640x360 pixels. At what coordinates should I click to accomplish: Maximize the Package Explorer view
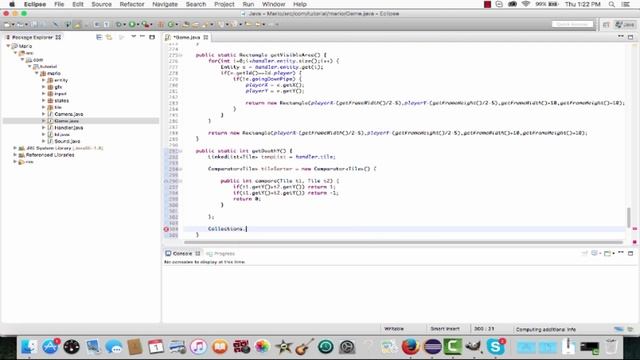pyautogui.click(x=152, y=37)
